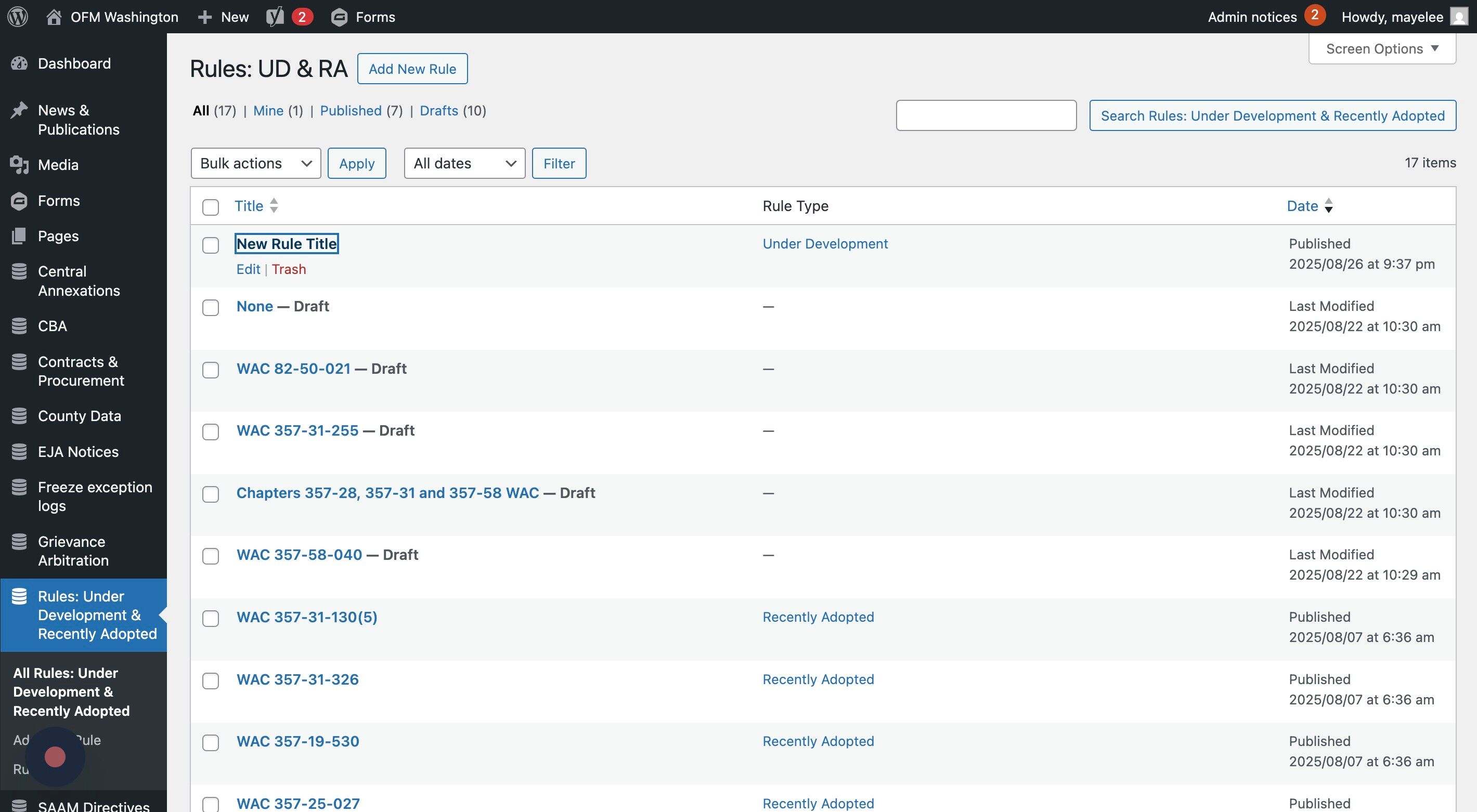Screen dimensions: 1477x812
Task: Click the pushpin icon for News & Publications
Action: pyautogui.click(x=19, y=111)
